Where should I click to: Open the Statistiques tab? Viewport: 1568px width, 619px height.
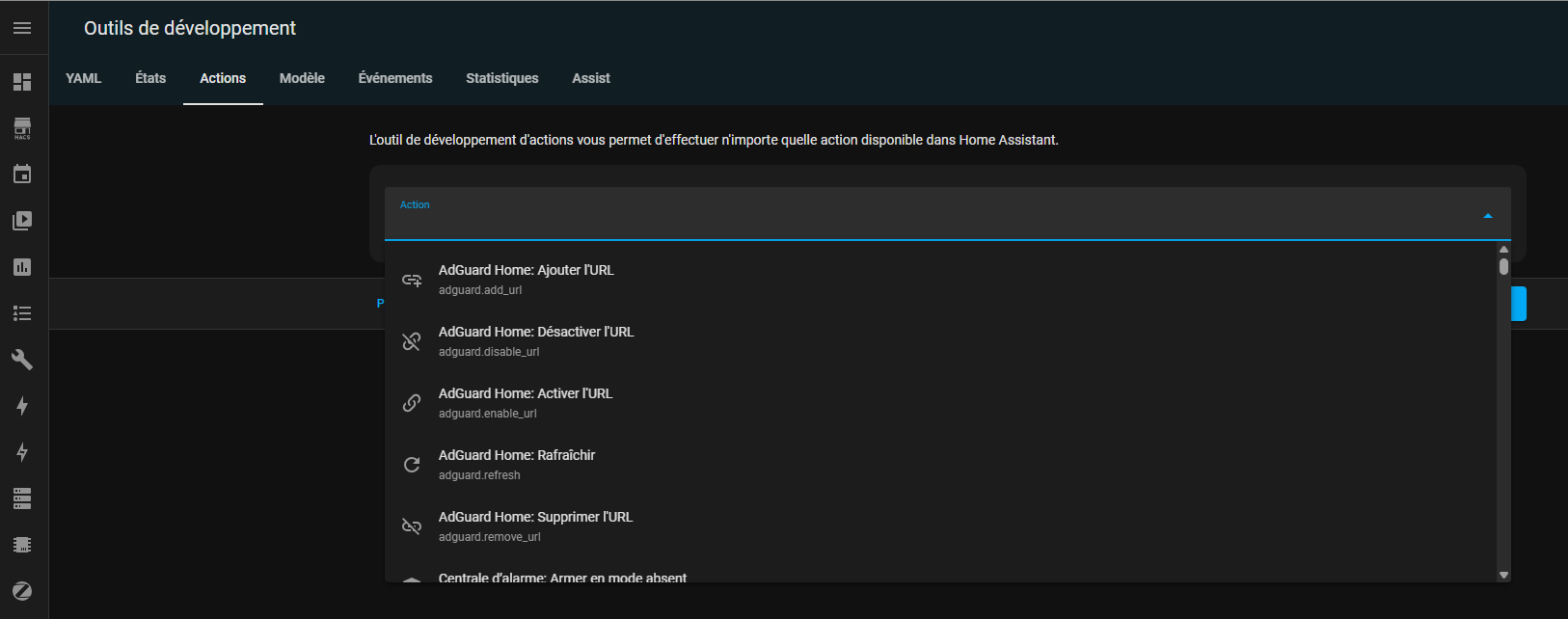click(x=502, y=78)
